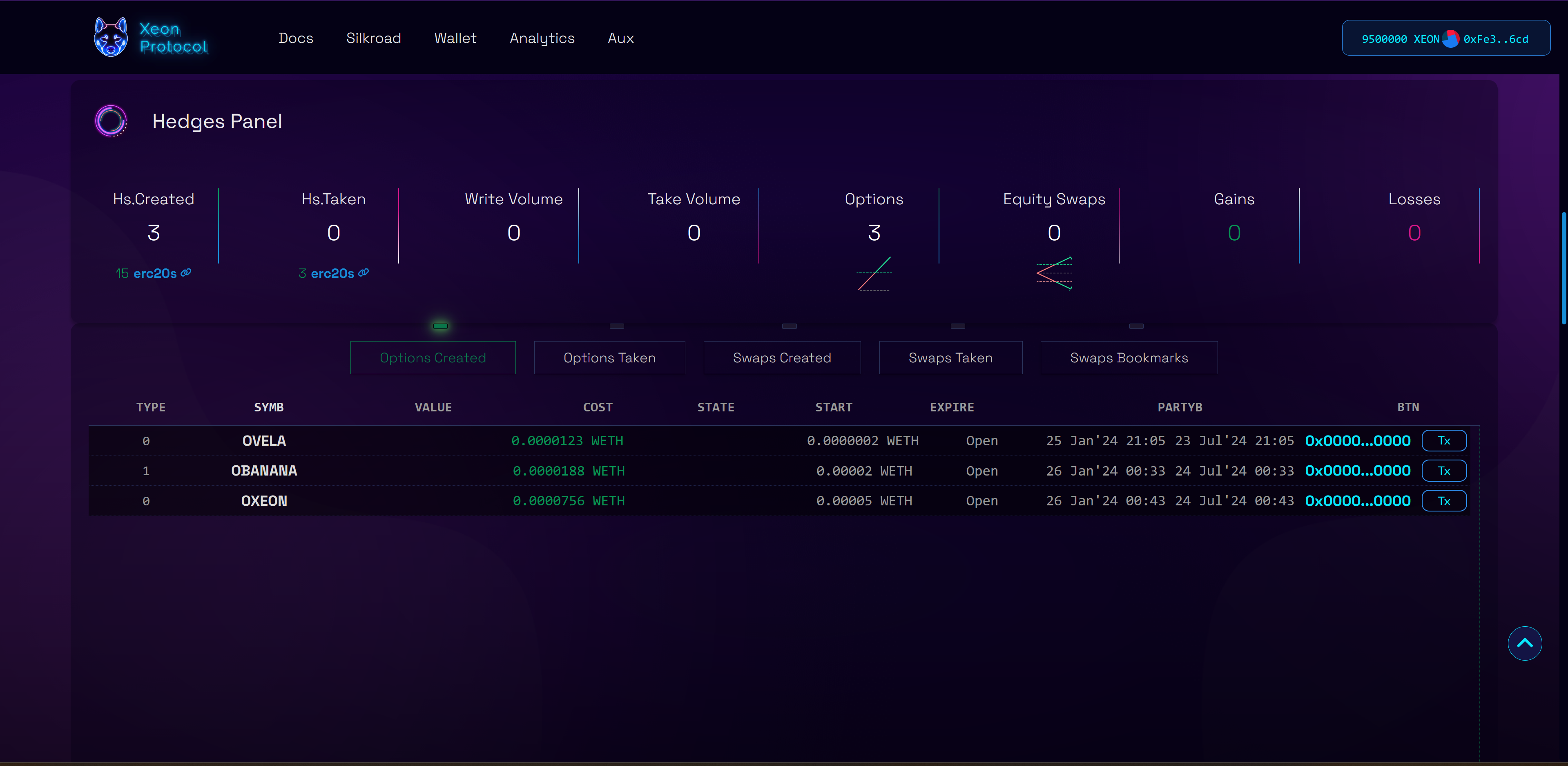Click the 0xFe3..6cd wallet address button
The image size is (1568, 766).
[1496, 39]
